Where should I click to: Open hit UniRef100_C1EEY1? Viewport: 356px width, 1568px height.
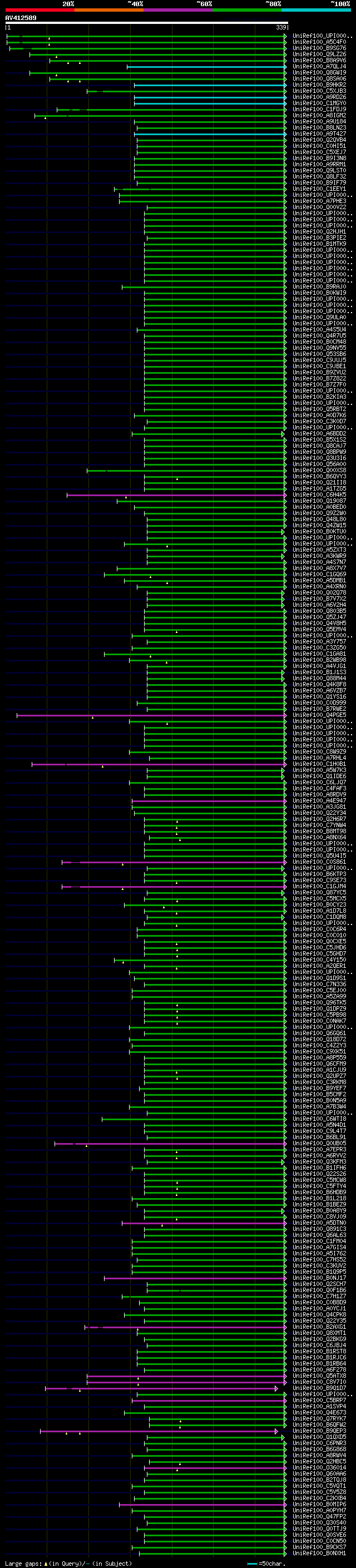pyautogui.click(x=319, y=189)
